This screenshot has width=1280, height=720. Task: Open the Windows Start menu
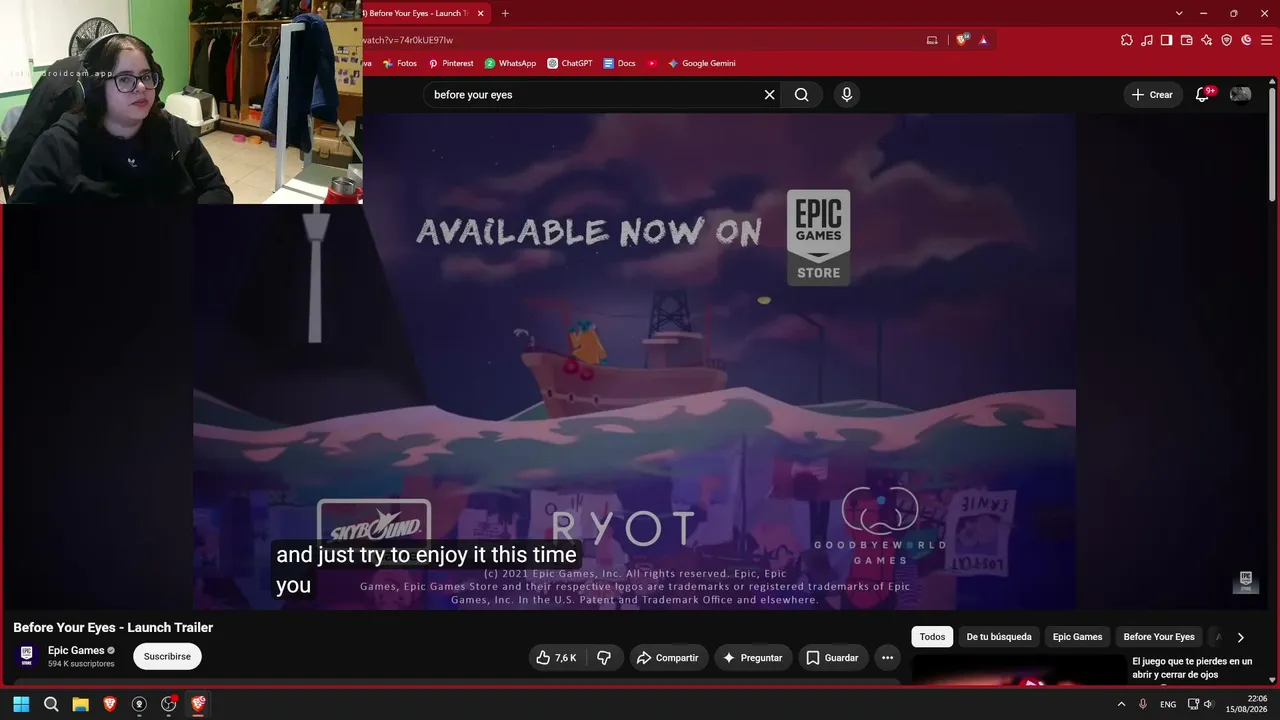[x=21, y=704]
